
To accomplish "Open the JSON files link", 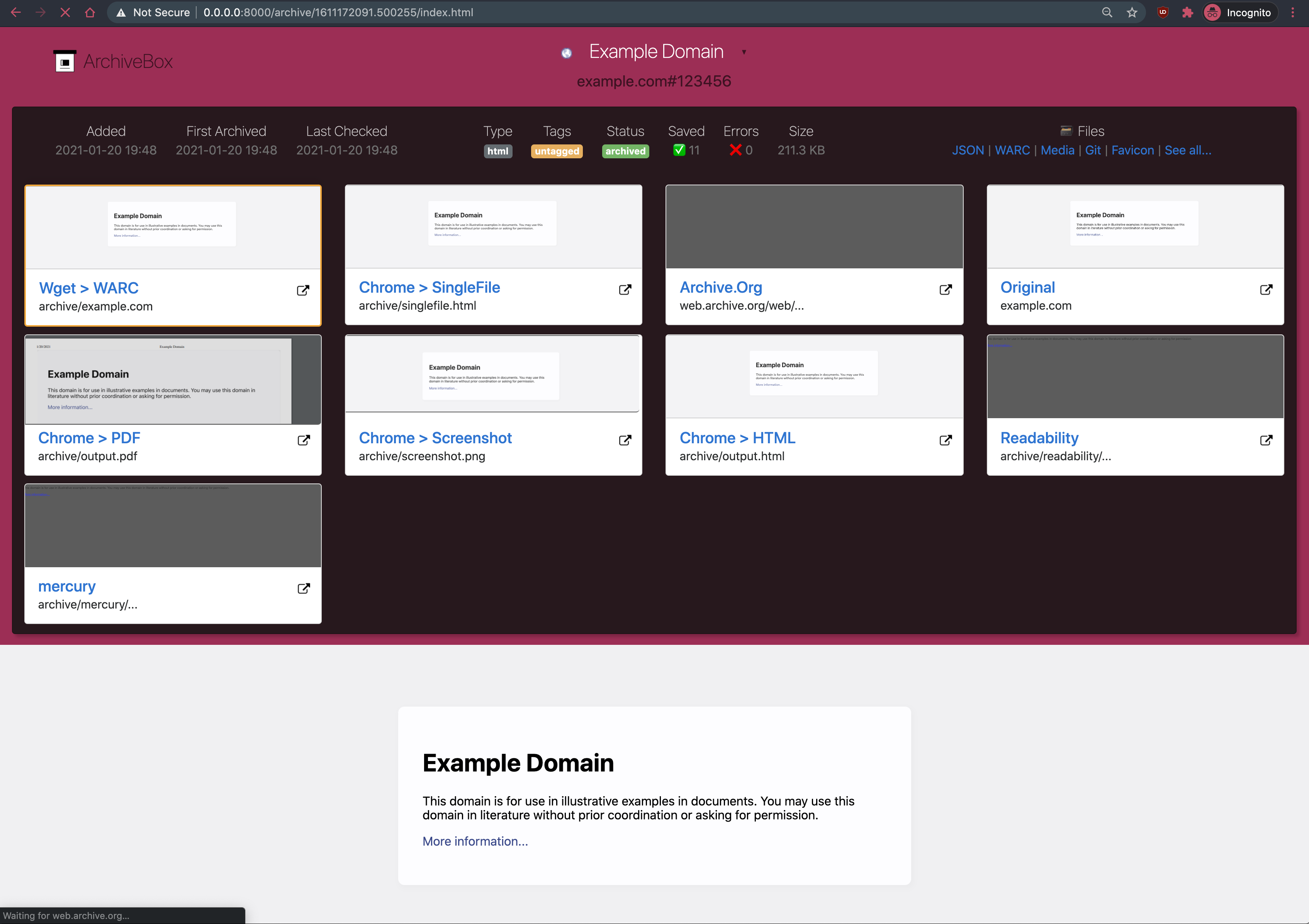I will point(968,151).
